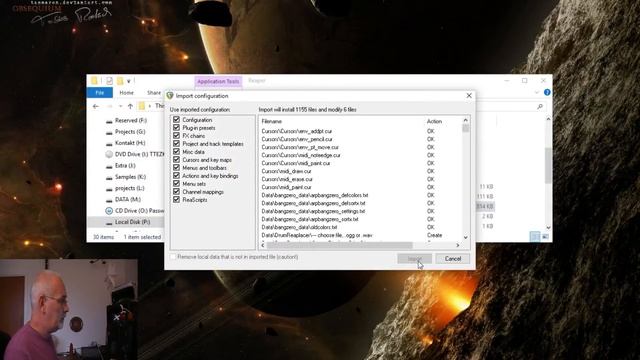Toggle Cursors and key maps checkbox

coord(176,160)
